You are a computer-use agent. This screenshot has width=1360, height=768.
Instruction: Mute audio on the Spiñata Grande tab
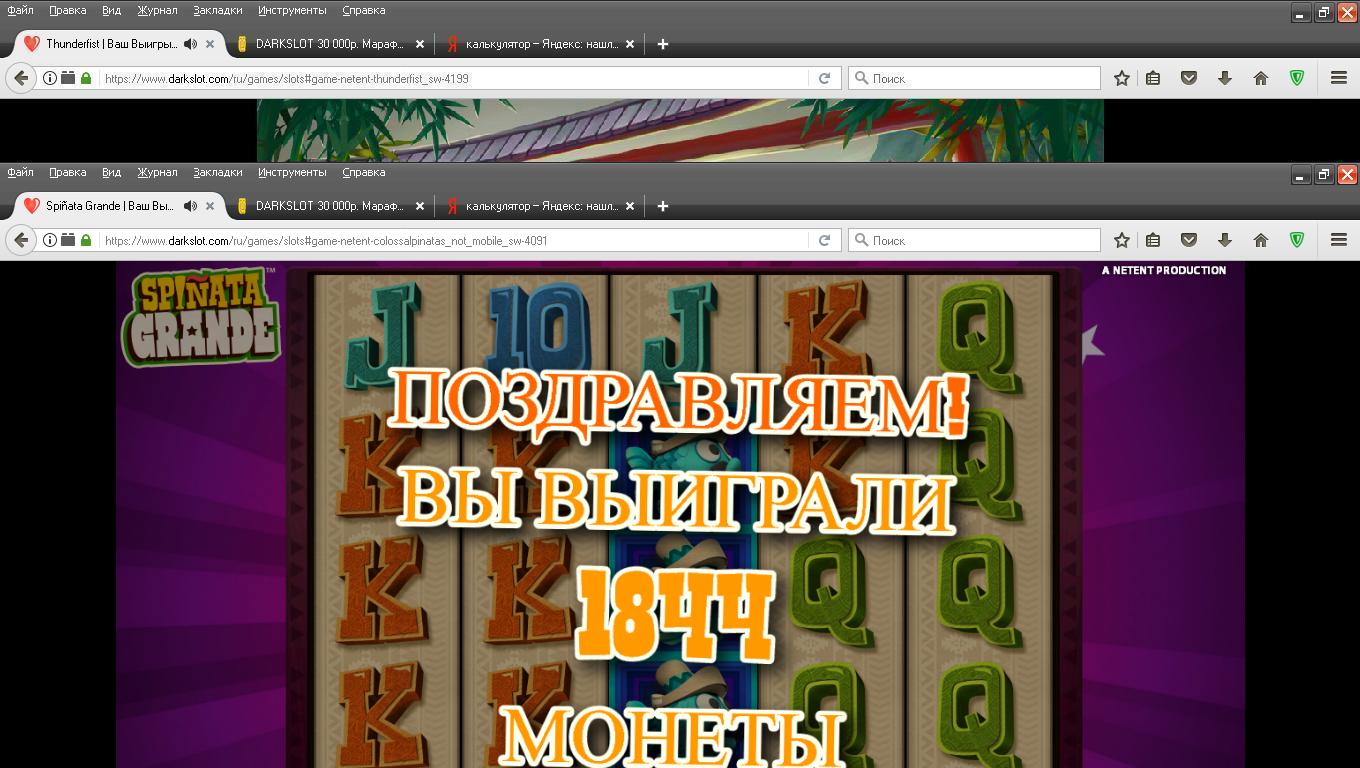pyautogui.click(x=190, y=206)
